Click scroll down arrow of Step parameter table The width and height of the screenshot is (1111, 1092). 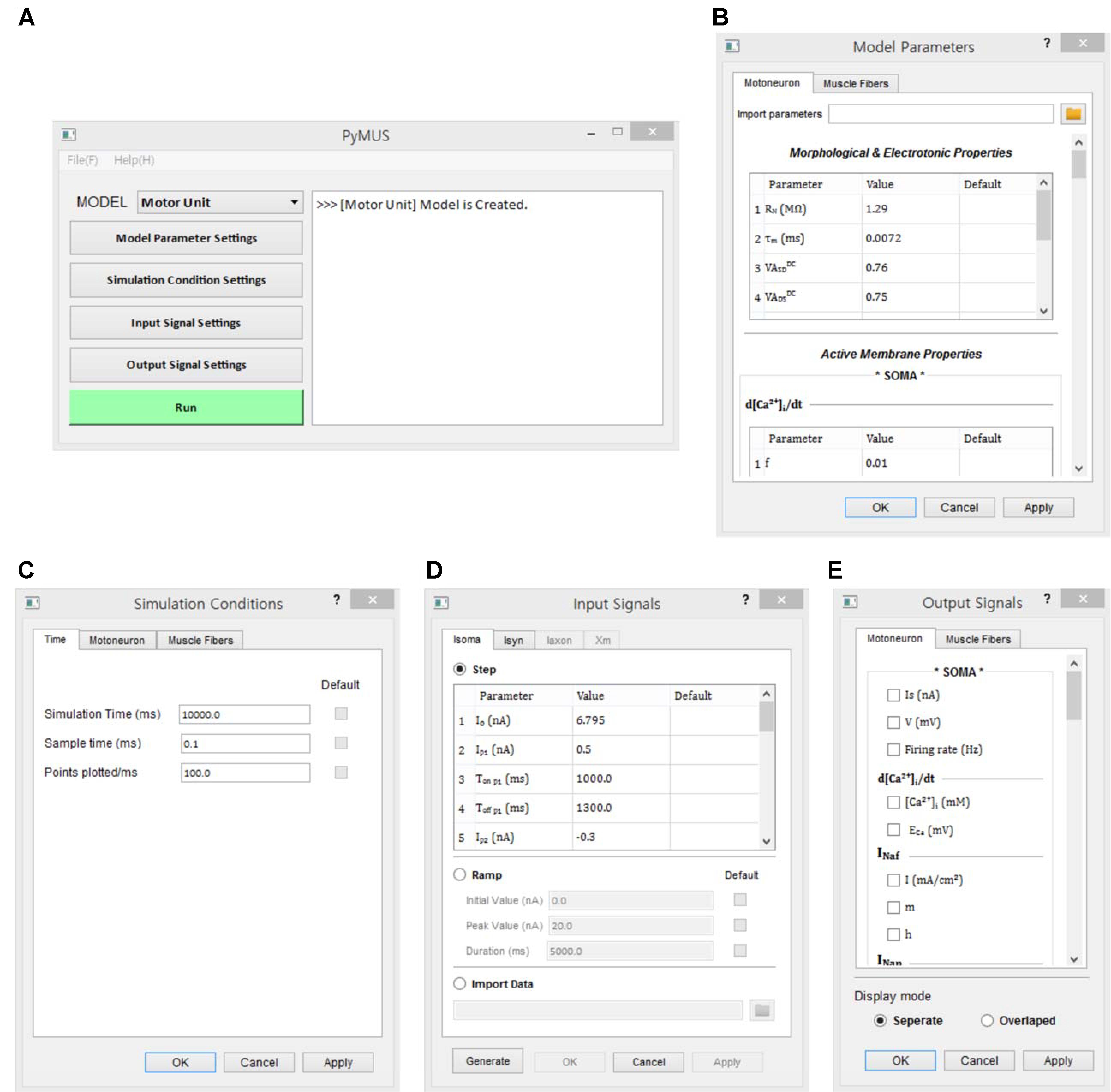point(766,841)
